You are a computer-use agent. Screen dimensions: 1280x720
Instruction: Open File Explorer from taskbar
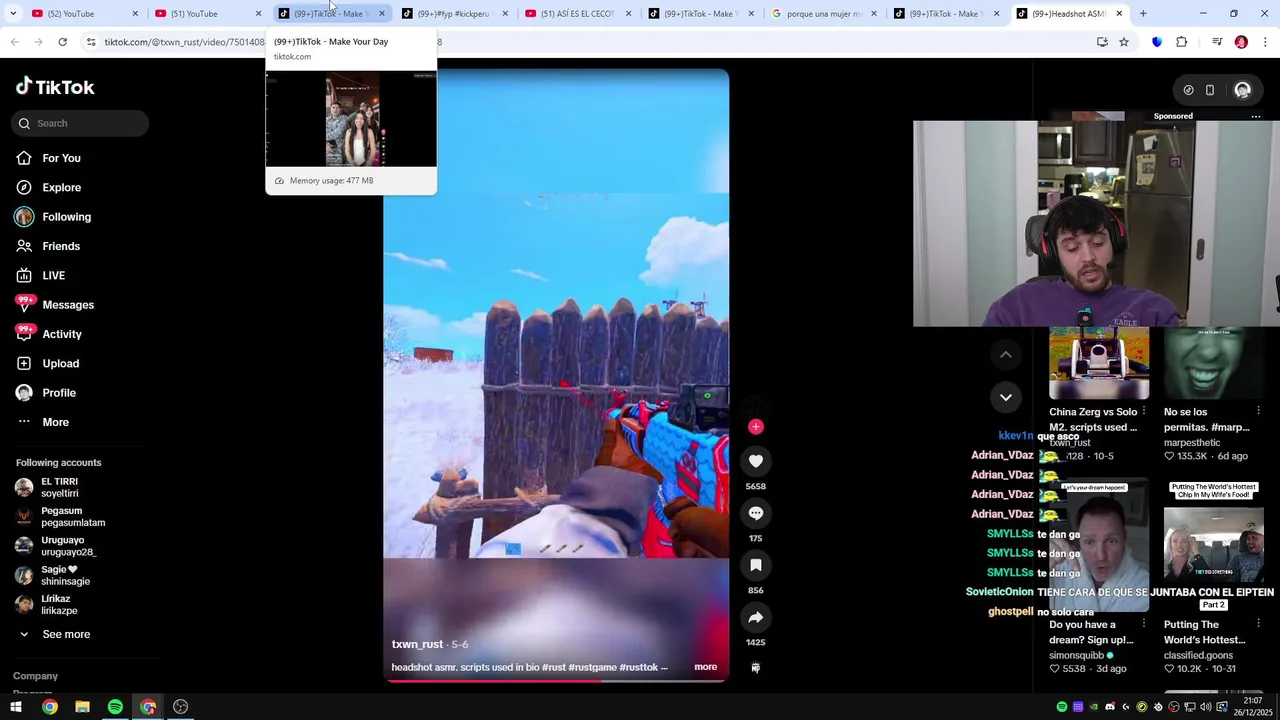pos(82,707)
